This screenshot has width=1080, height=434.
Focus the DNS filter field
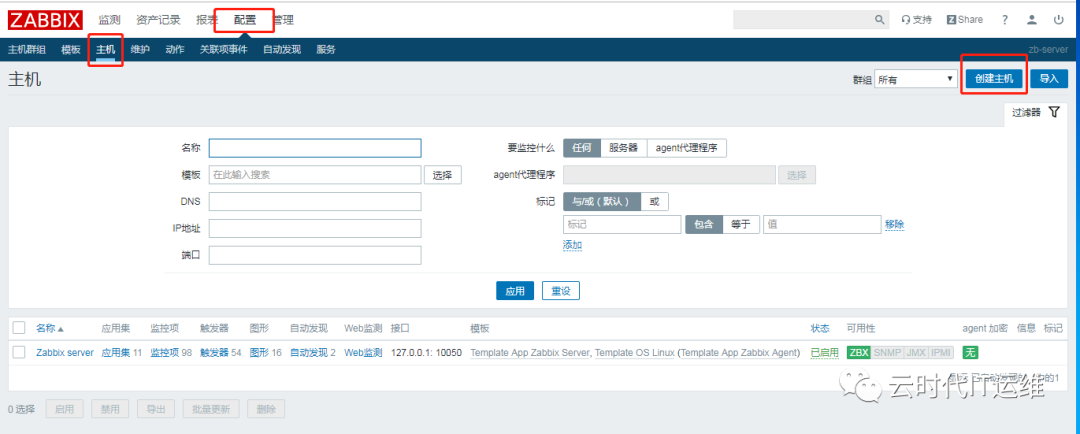(315, 201)
